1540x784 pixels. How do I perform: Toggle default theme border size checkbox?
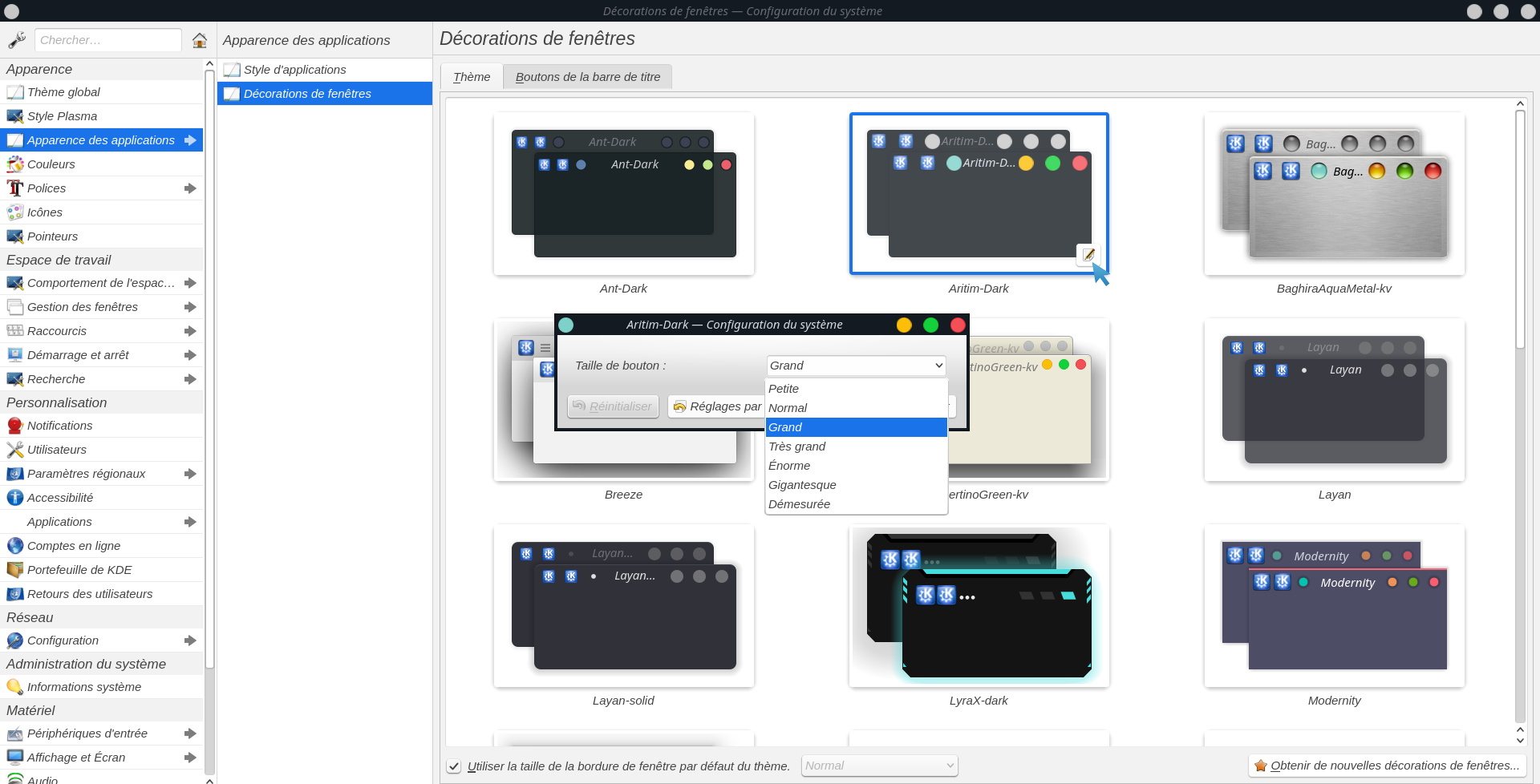454,766
